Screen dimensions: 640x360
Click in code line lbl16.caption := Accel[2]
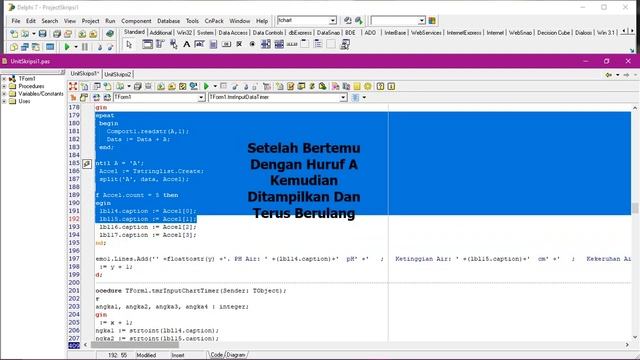tap(148, 227)
